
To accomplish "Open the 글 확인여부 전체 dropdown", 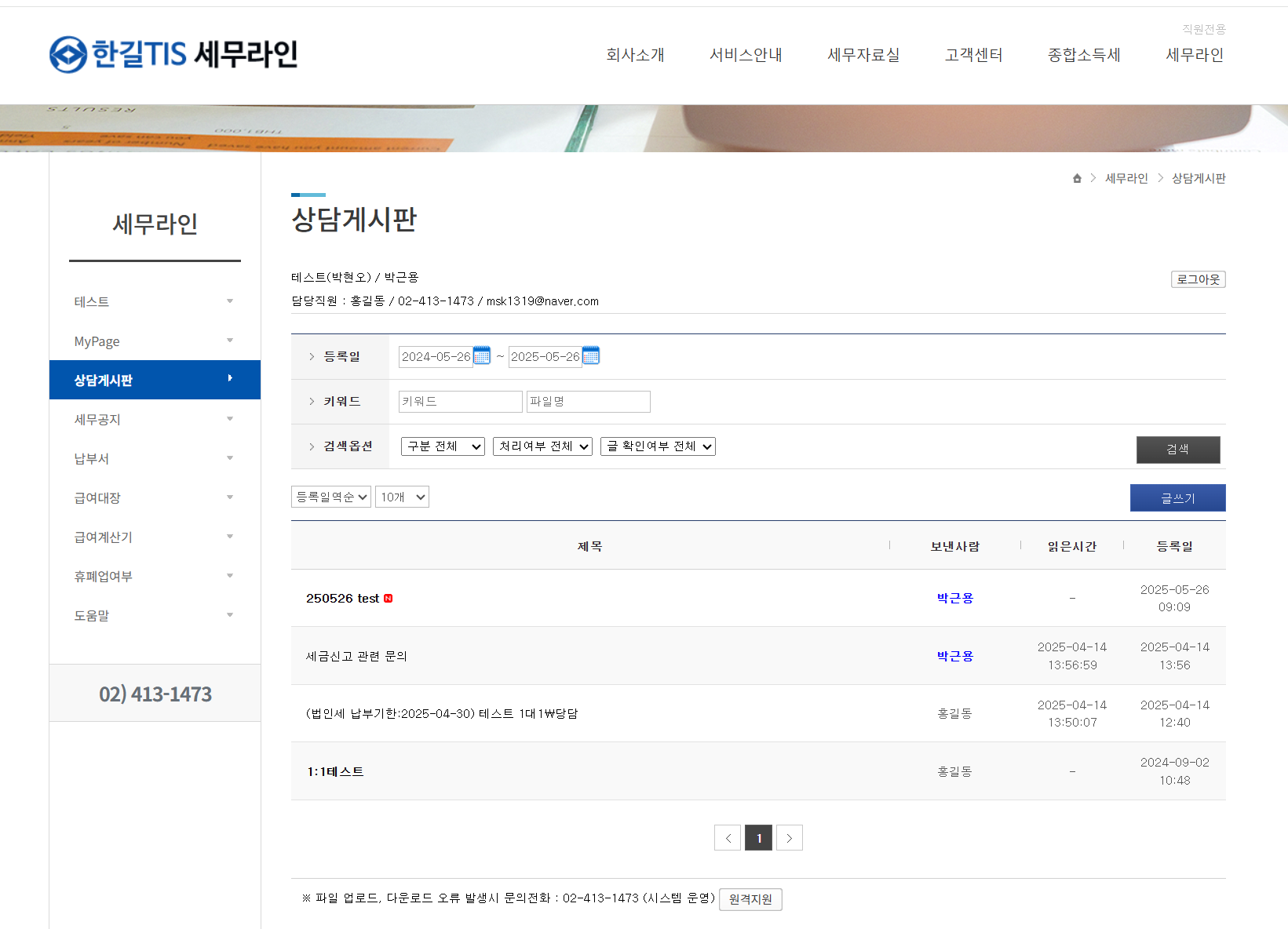I will point(658,446).
